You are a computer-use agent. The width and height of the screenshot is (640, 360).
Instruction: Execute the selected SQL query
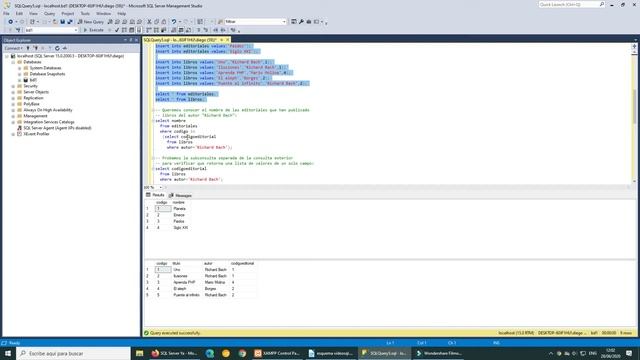93,30
